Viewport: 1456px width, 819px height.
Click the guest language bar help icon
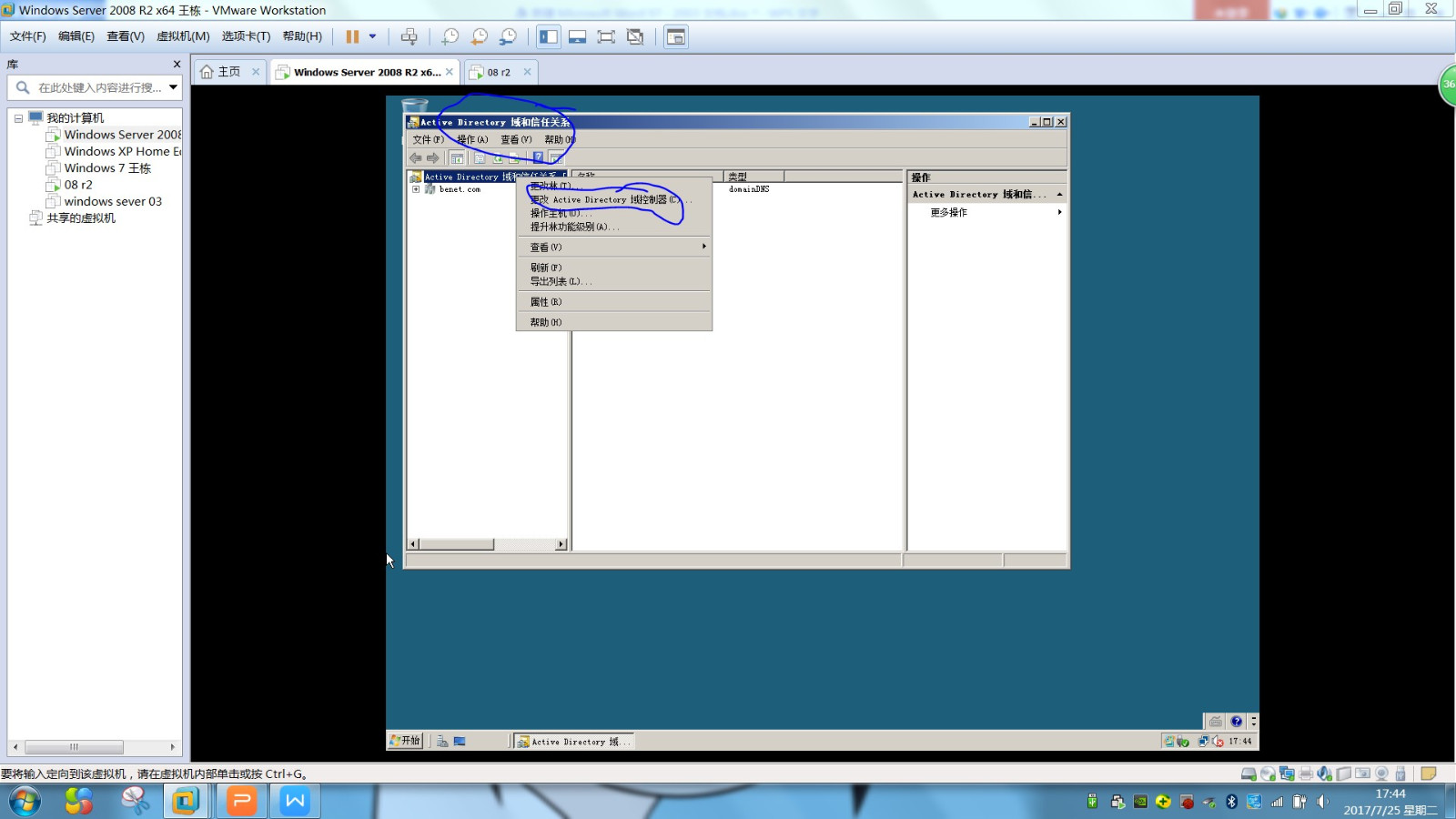click(1236, 722)
